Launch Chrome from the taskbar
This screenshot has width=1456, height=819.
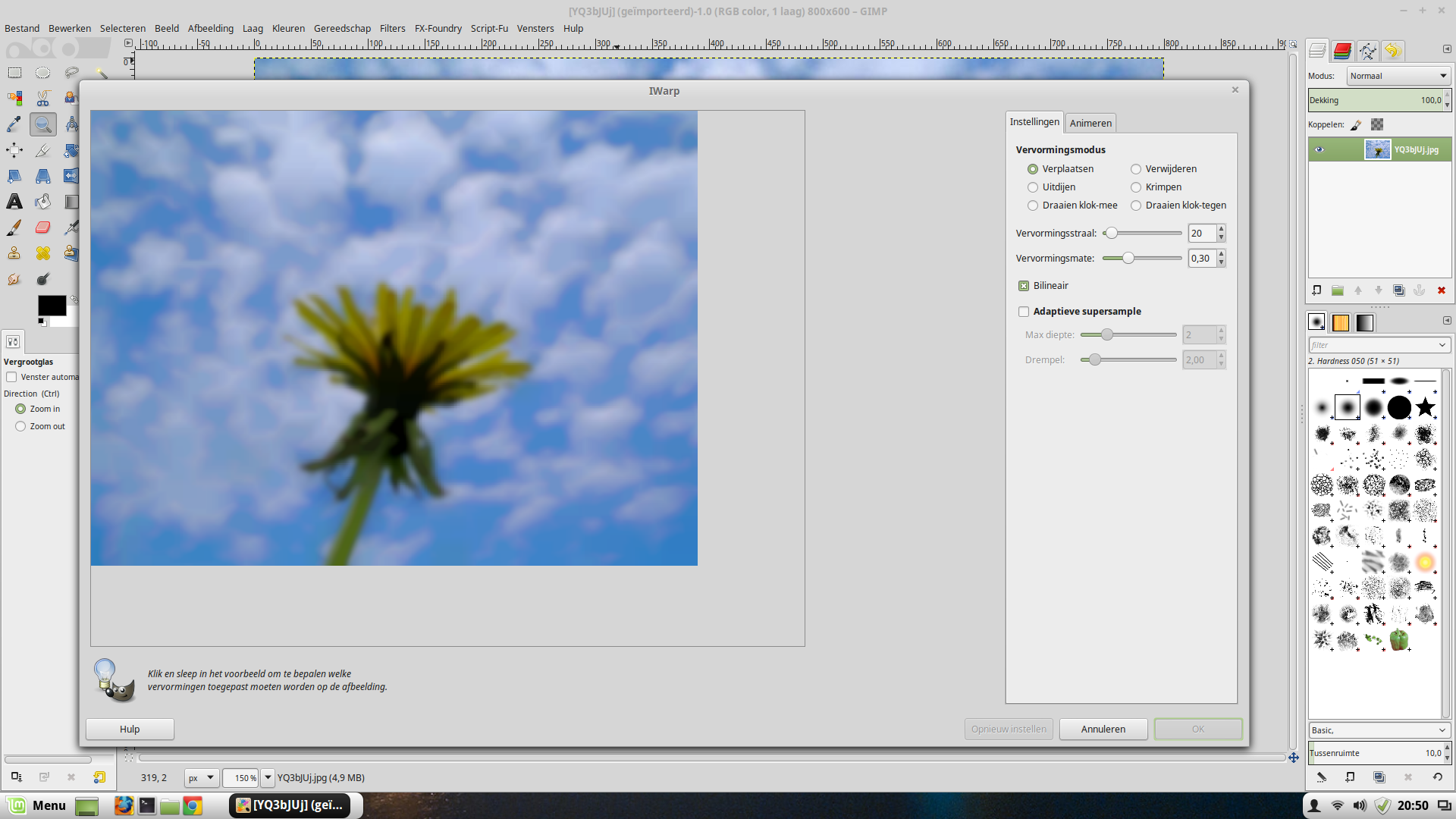(193, 806)
